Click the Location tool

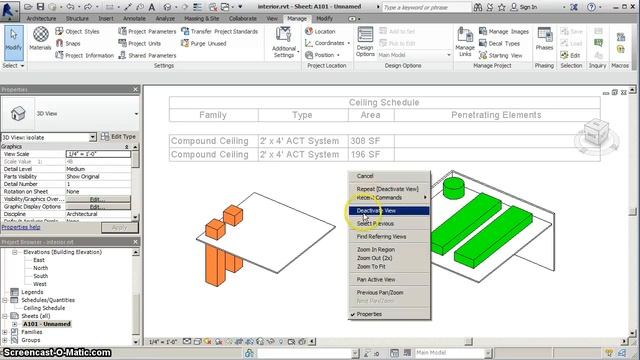tap(320, 31)
